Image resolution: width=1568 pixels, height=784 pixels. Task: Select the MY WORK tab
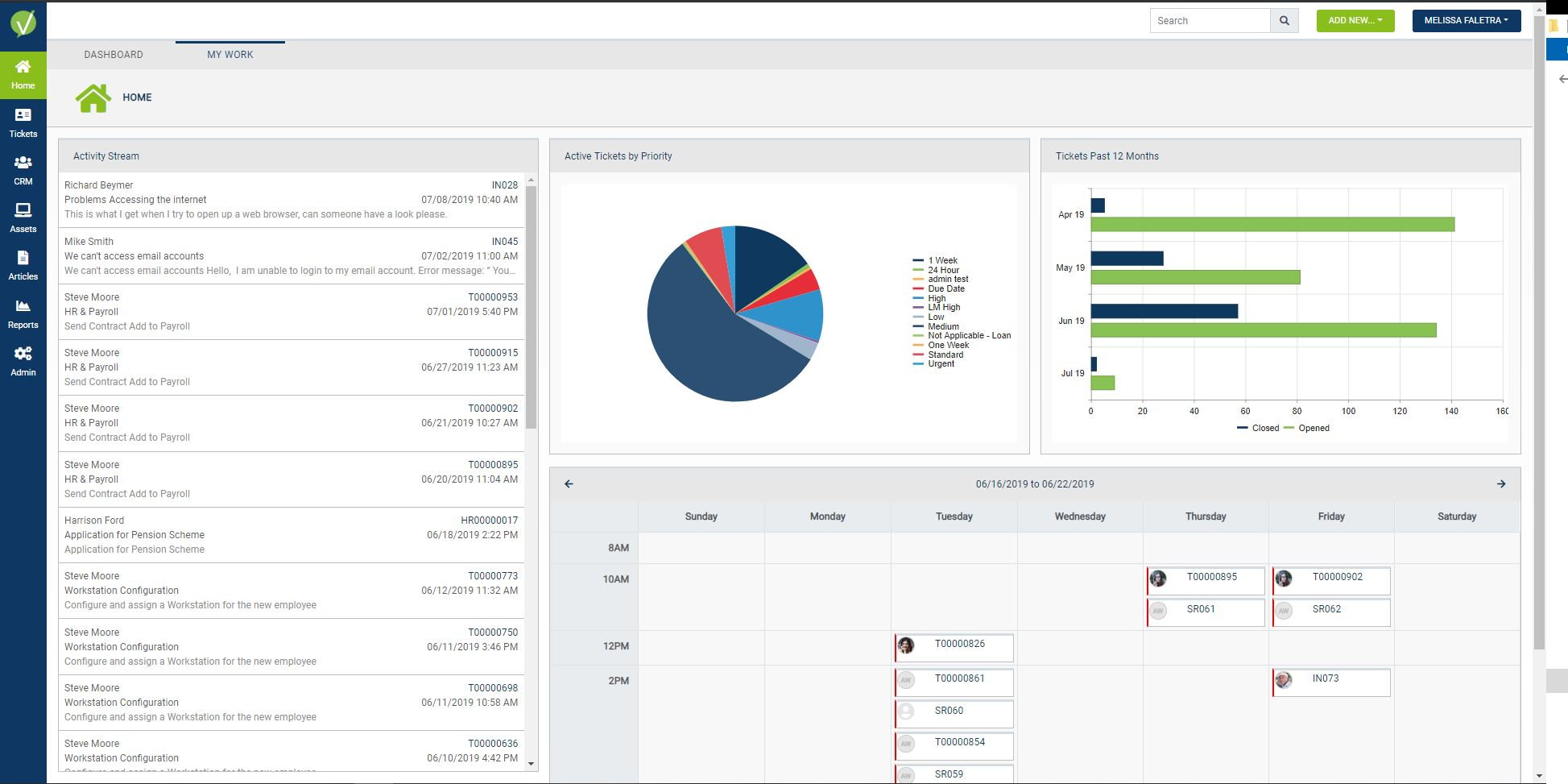[x=230, y=55]
